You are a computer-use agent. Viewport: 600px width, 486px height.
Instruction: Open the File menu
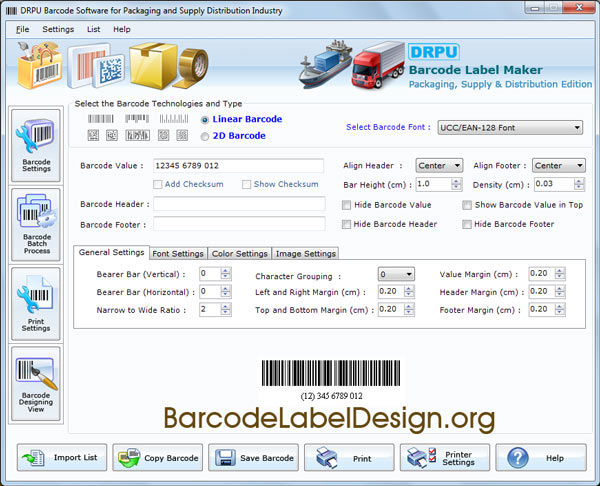(22, 29)
